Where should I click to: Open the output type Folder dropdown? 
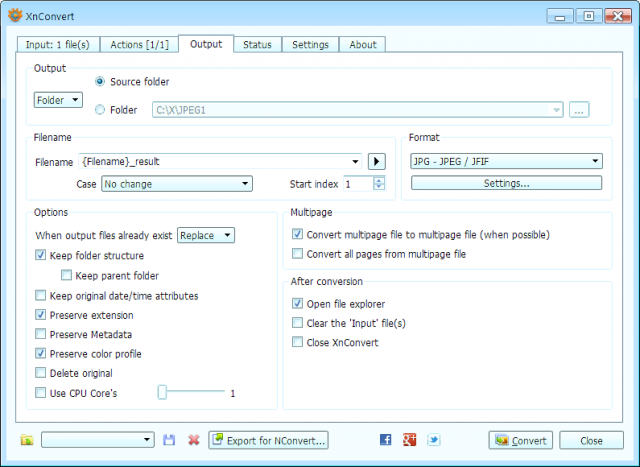[58, 100]
